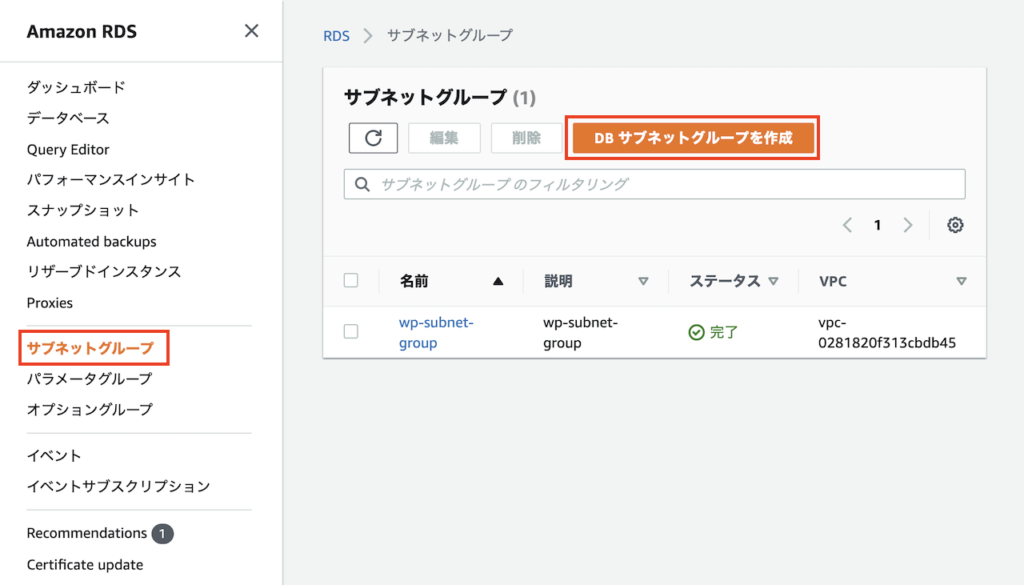Check the wp-subnet-group row checkbox
1024x585 pixels.
[x=351, y=332]
